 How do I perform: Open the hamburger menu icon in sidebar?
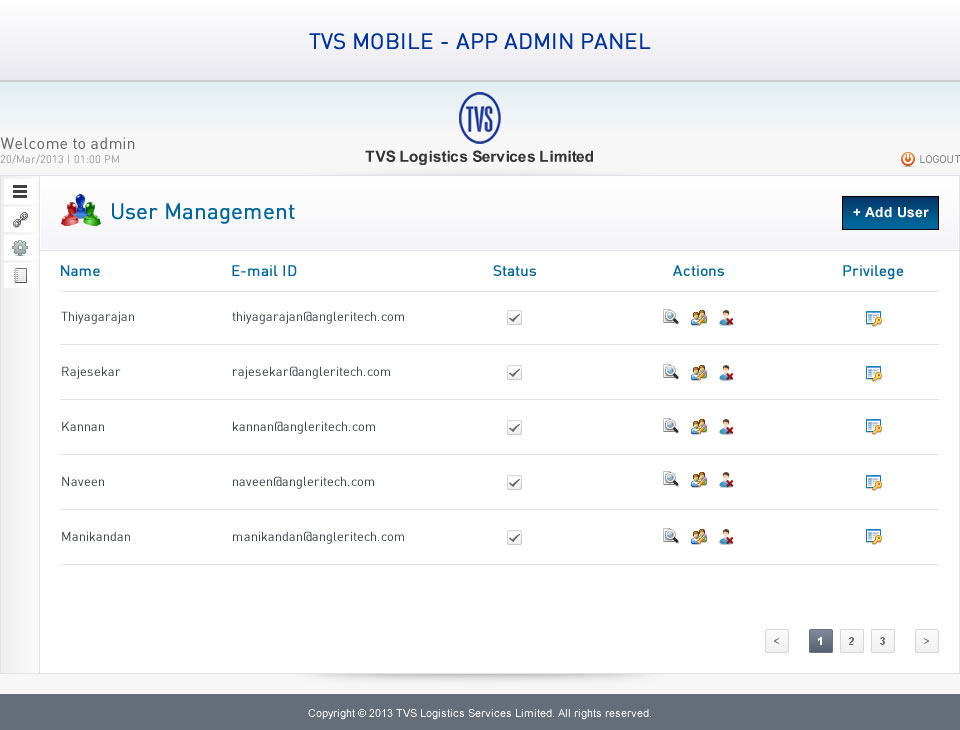[20, 192]
